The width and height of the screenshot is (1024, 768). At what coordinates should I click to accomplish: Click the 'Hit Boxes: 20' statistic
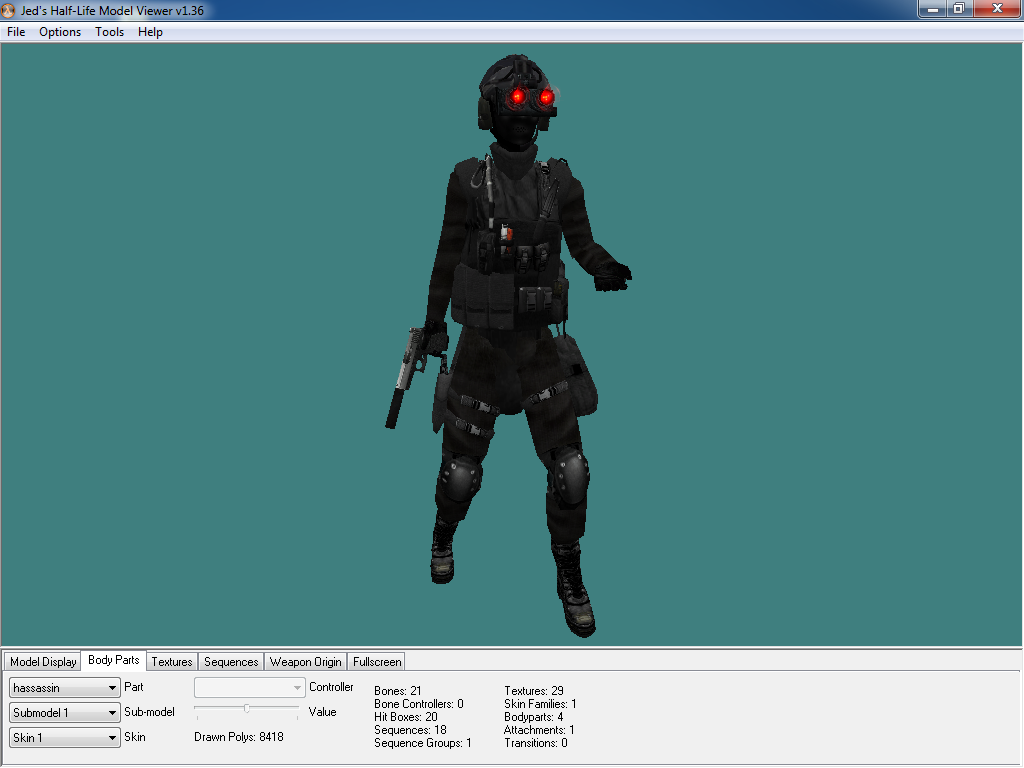click(406, 717)
